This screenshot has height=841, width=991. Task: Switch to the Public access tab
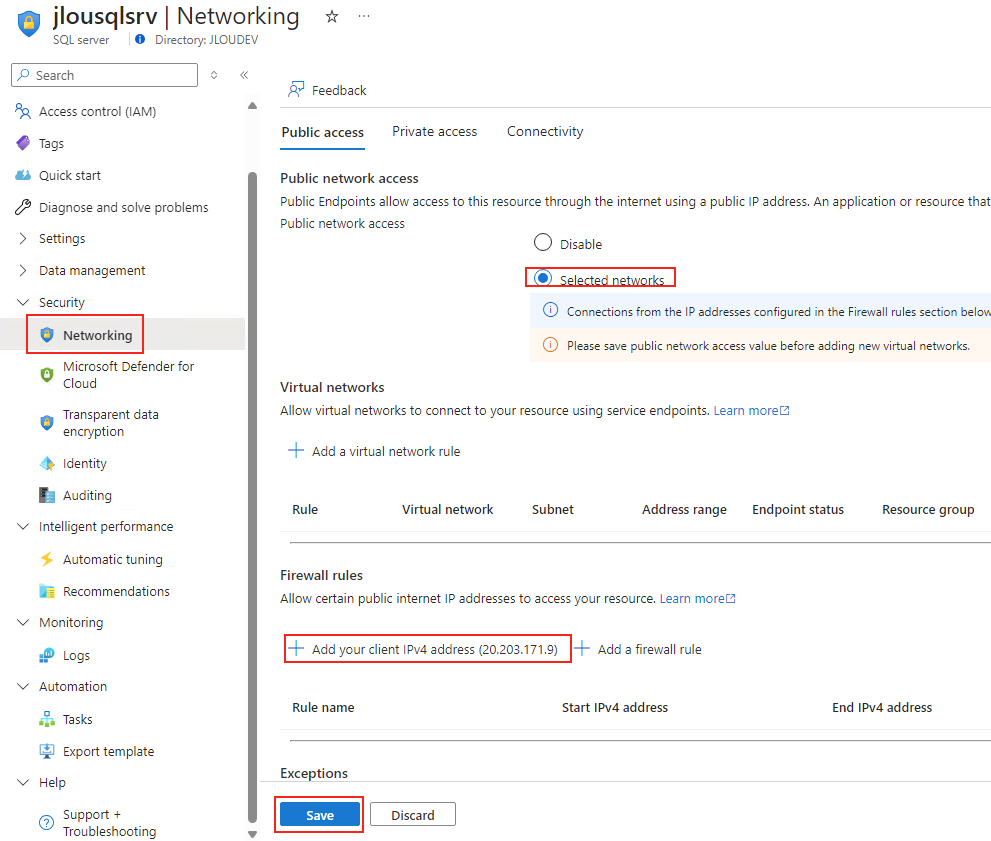[x=322, y=132]
